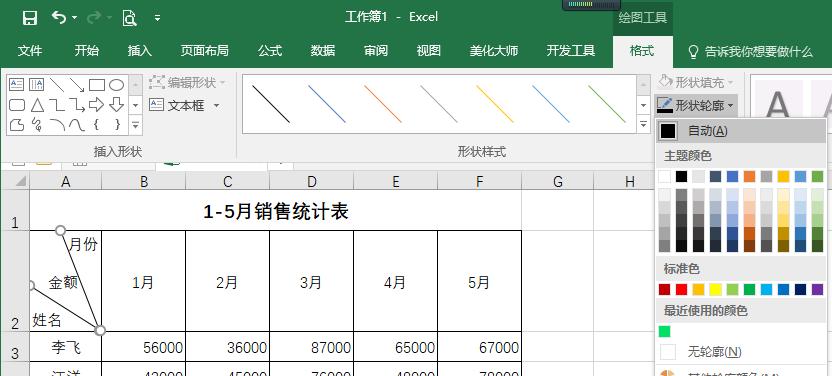Select the arc shape
The image size is (832, 376).
pyautogui.click(x=57, y=125)
